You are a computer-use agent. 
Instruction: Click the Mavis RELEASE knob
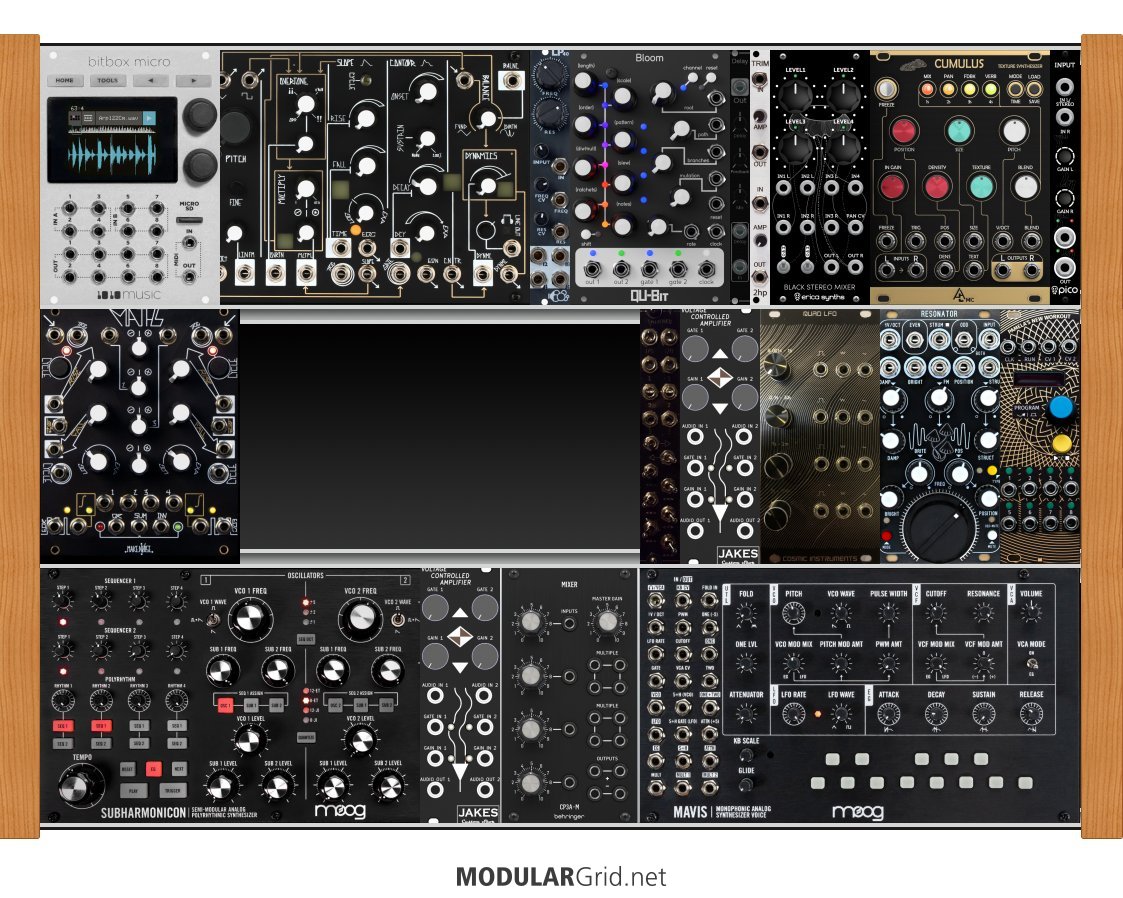point(1031,714)
